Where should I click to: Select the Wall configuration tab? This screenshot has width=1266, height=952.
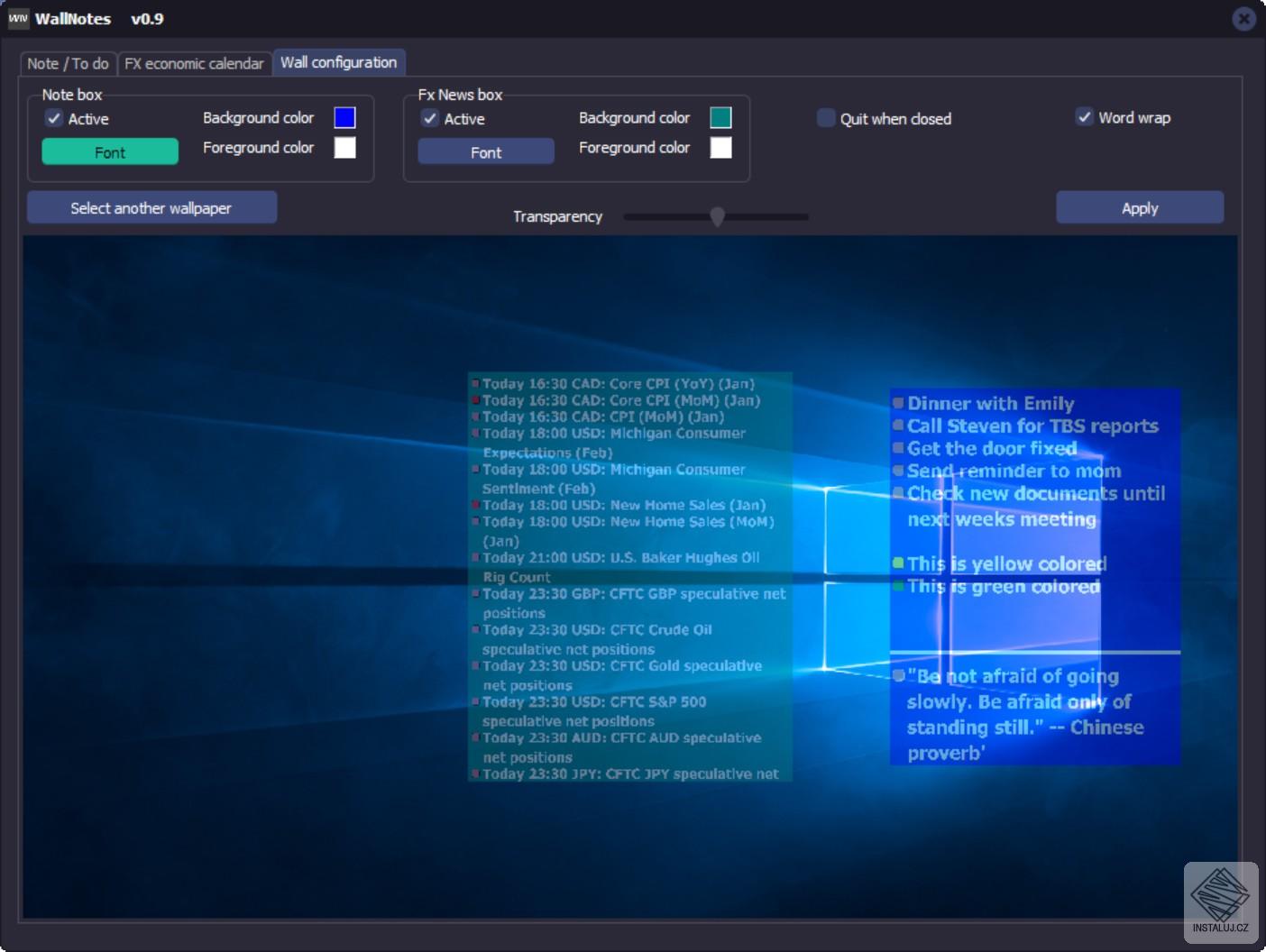click(338, 62)
